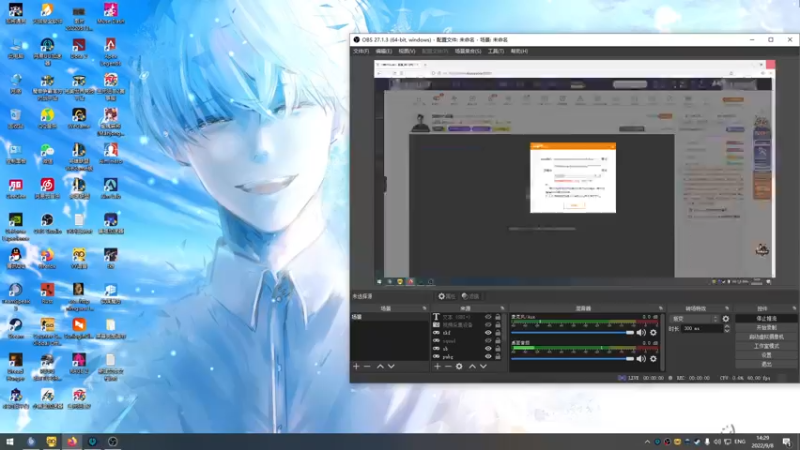The width and height of the screenshot is (800, 450).
Task: Switch to Firefox in the taskbar
Action: tap(72, 441)
